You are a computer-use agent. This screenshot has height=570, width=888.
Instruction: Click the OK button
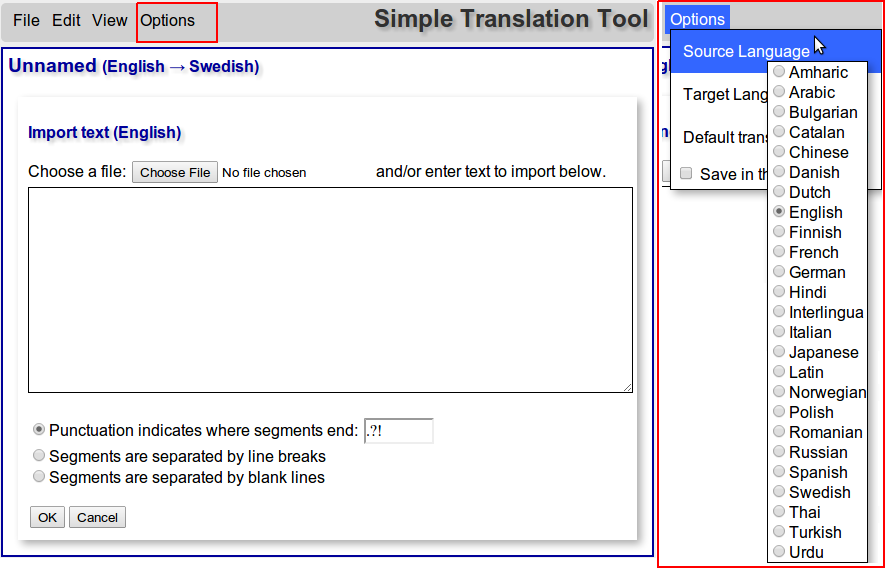pos(47,517)
